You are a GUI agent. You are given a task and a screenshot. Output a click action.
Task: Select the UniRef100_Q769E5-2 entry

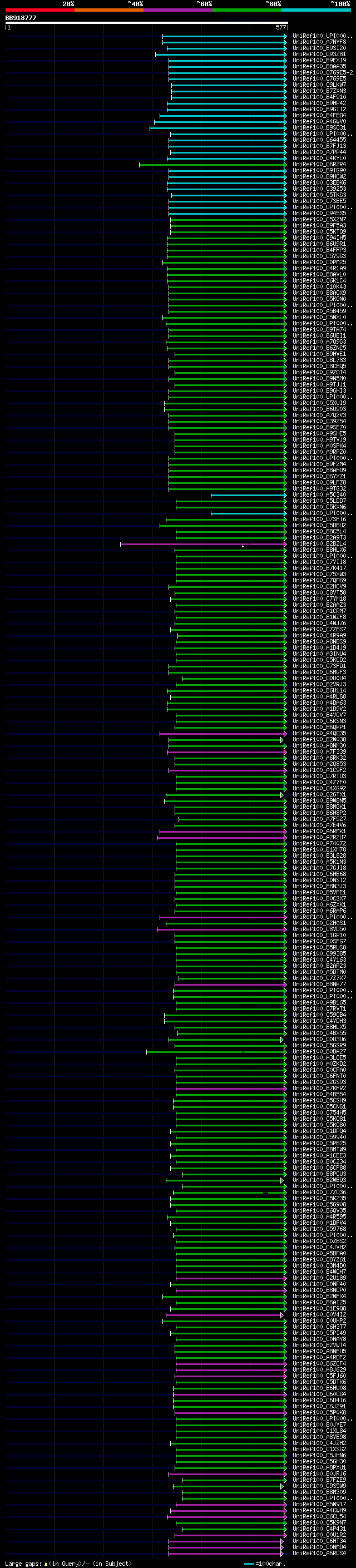point(323,72)
